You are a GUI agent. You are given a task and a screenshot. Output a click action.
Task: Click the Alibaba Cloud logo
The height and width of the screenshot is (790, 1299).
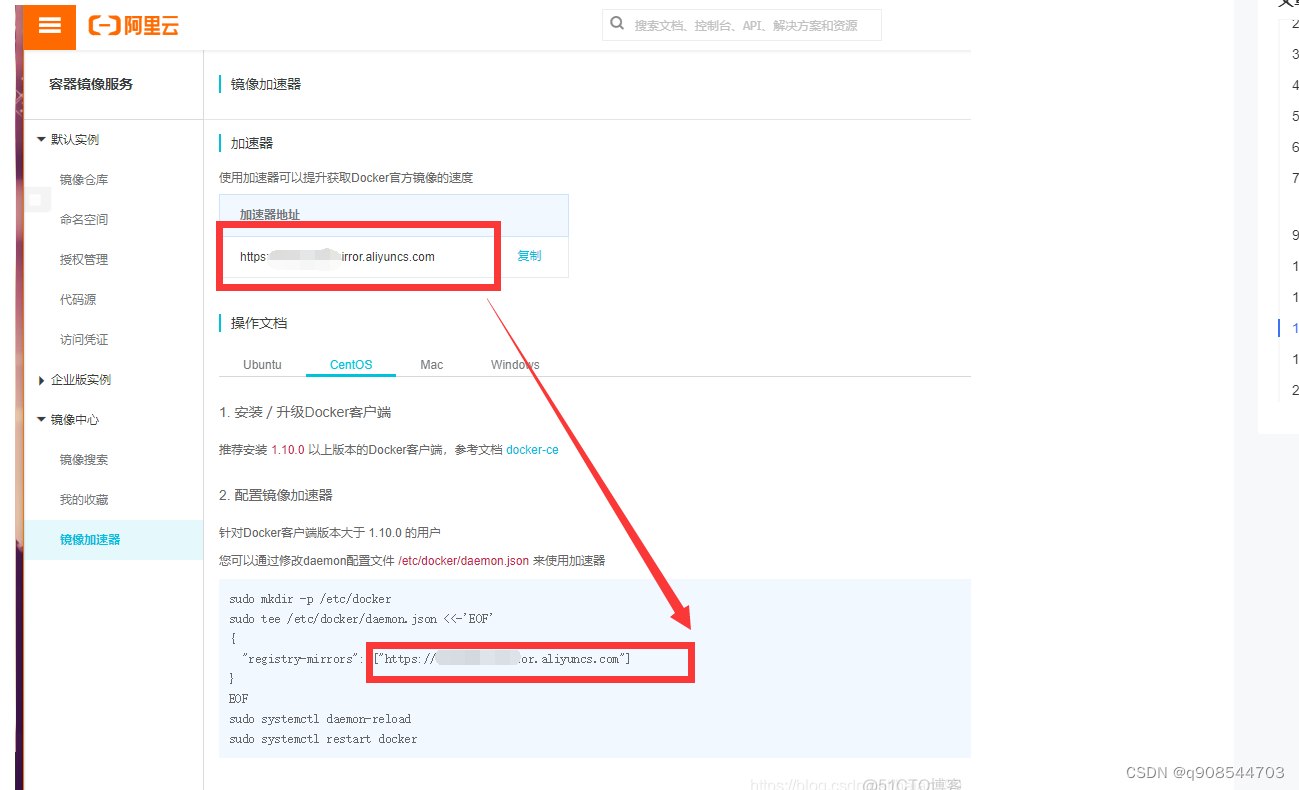pyautogui.click(x=134, y=26)
